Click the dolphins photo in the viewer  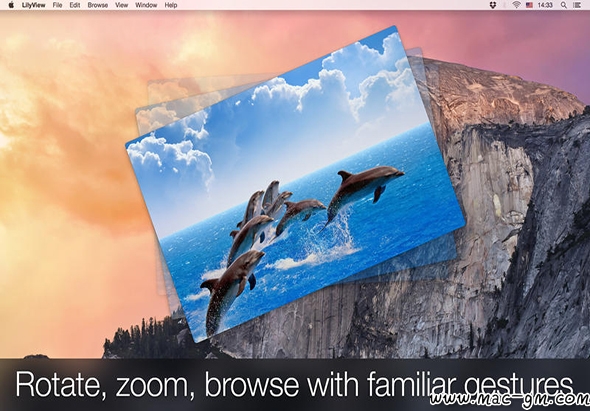(x=295, y=184)
